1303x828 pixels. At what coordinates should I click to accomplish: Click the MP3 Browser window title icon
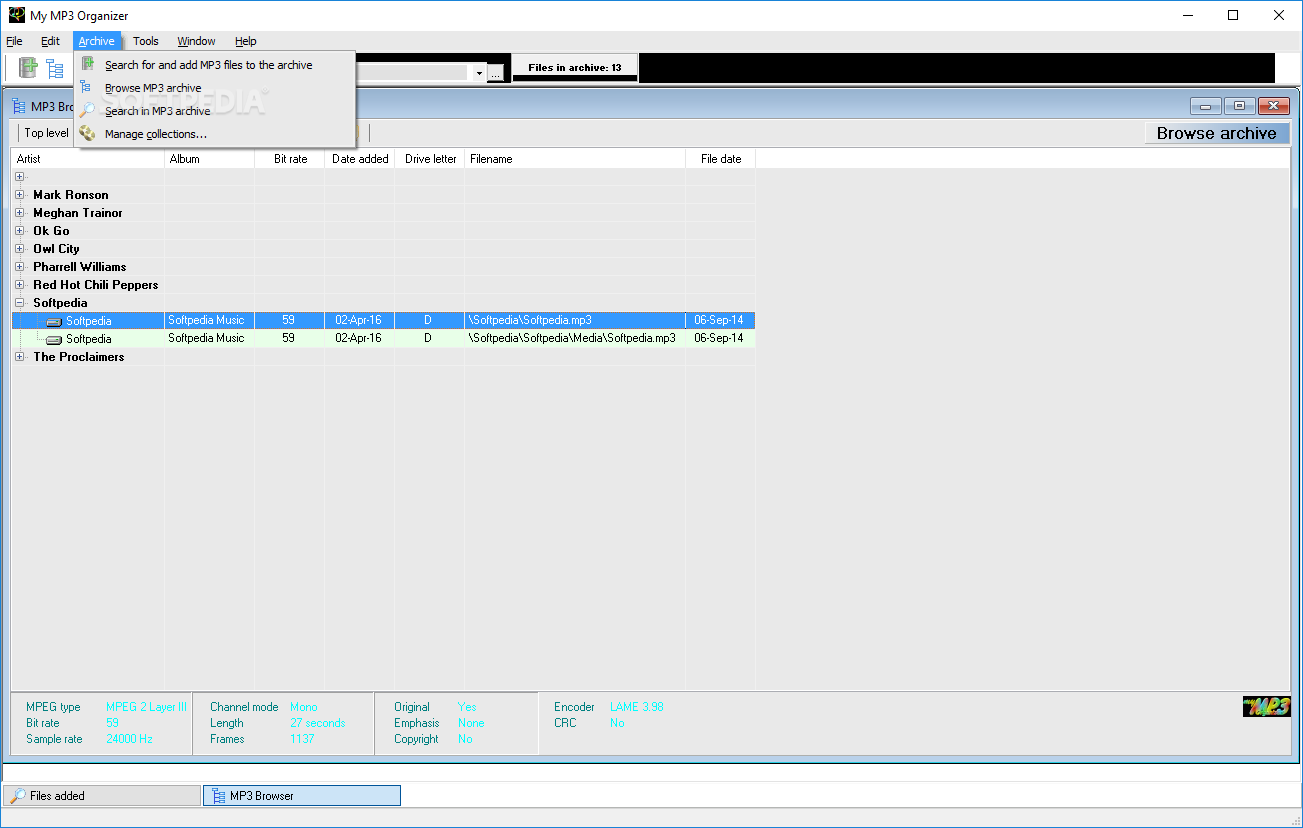click(20, 106)
